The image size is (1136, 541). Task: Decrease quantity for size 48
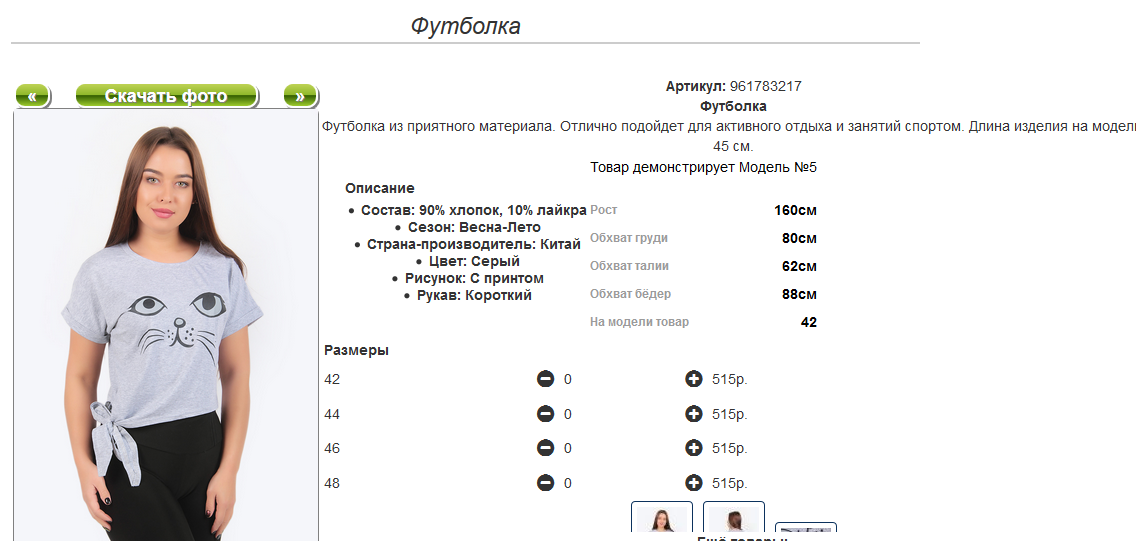(x=546, y=483)
